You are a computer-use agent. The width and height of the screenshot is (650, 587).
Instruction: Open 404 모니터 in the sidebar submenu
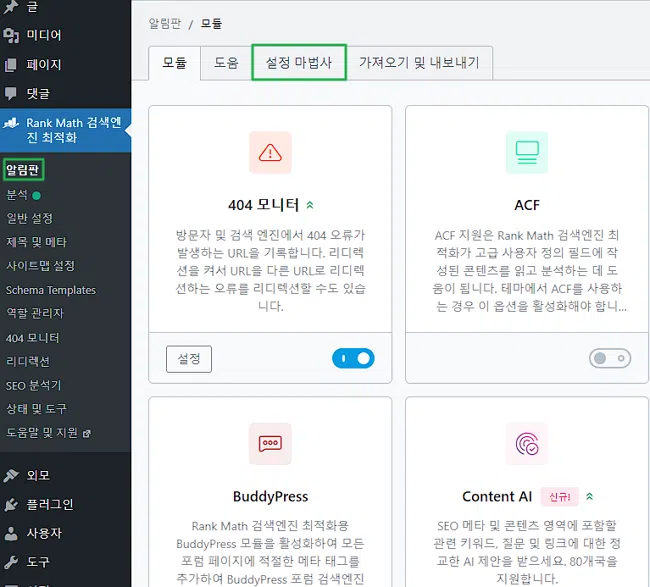pos(32,338)
